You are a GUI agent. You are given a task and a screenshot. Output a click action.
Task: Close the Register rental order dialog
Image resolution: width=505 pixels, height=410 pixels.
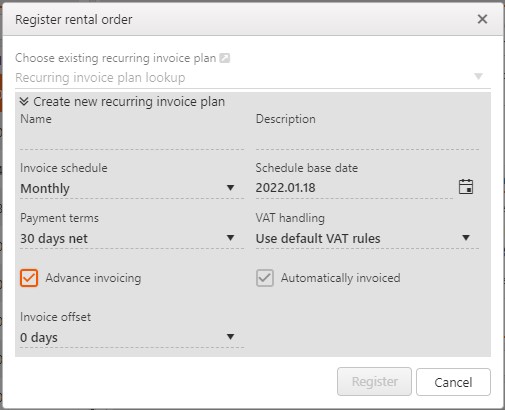point(482,19)
